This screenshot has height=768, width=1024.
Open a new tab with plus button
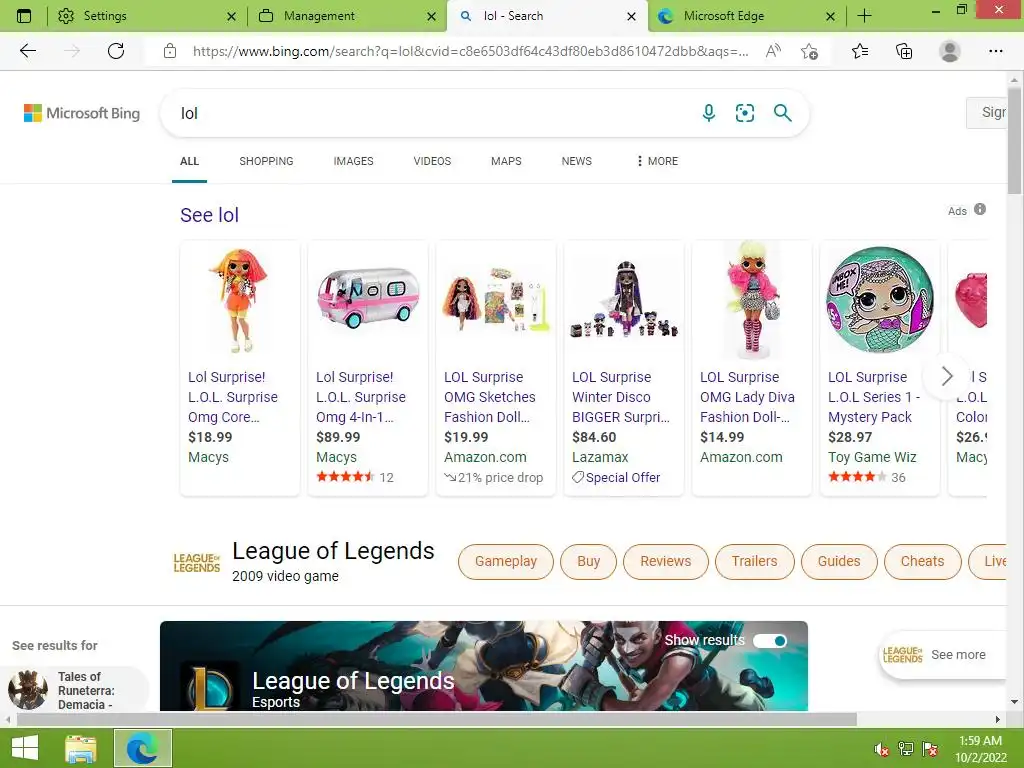tap(865, 16)
